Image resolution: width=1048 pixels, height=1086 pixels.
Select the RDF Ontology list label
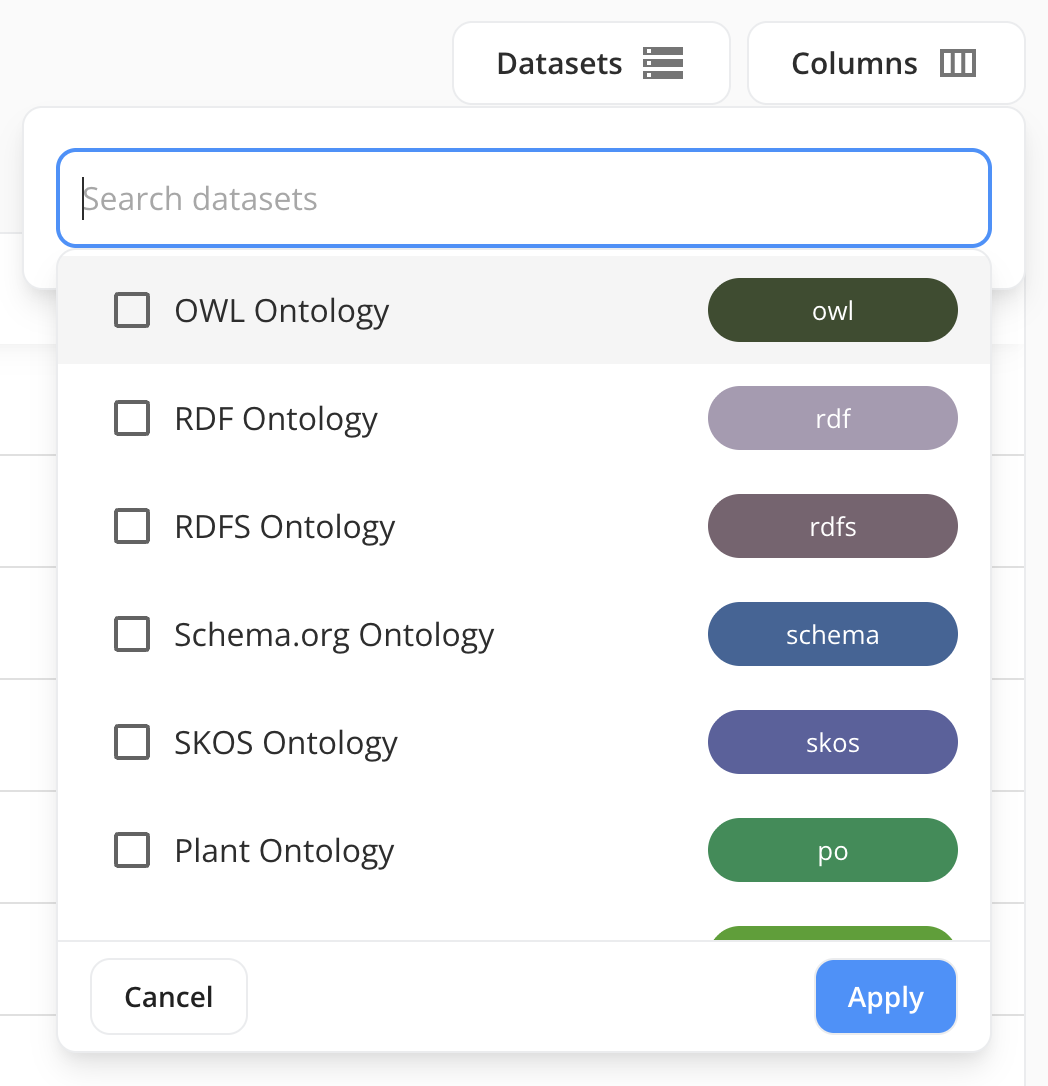(276, 418)
